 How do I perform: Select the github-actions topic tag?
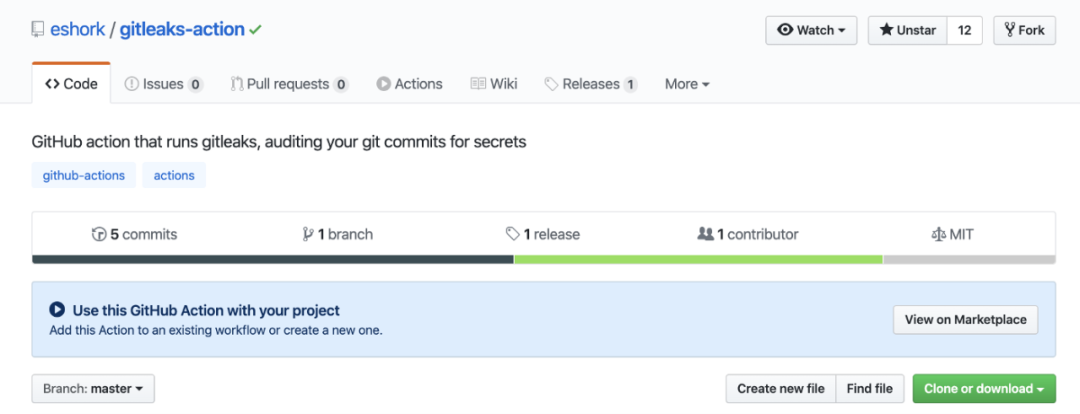click(84, 175)
